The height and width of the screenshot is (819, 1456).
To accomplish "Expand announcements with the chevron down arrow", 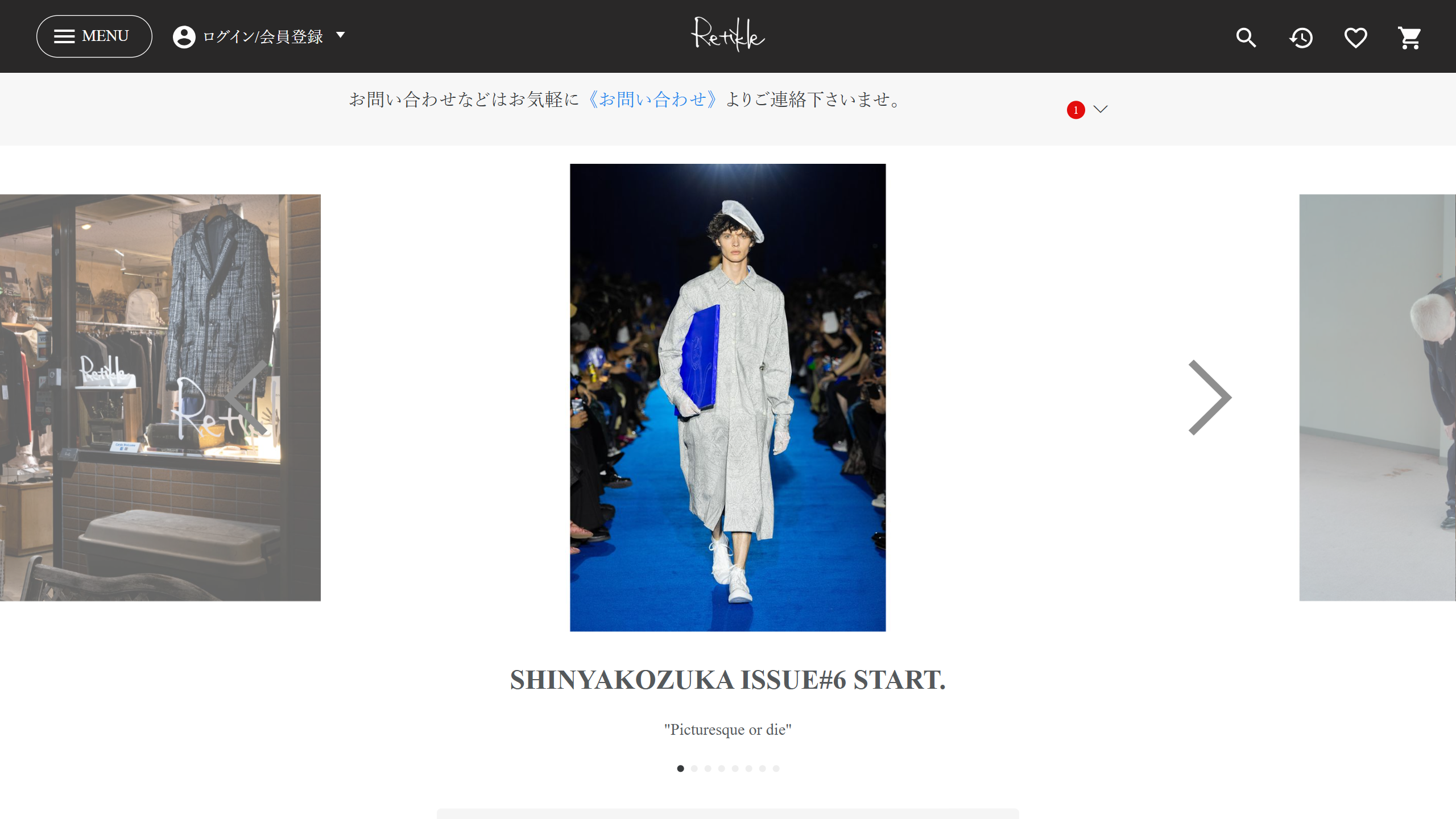I will [x=1101, y=109].
